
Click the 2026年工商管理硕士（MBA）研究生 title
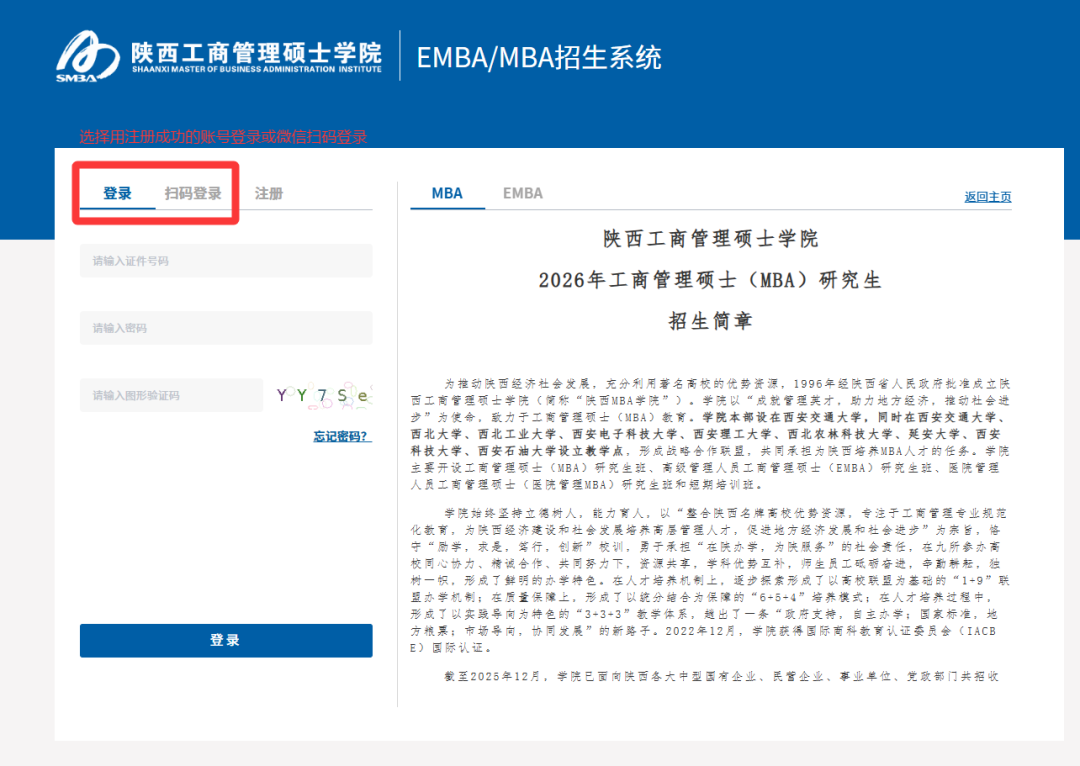point(716,280)
